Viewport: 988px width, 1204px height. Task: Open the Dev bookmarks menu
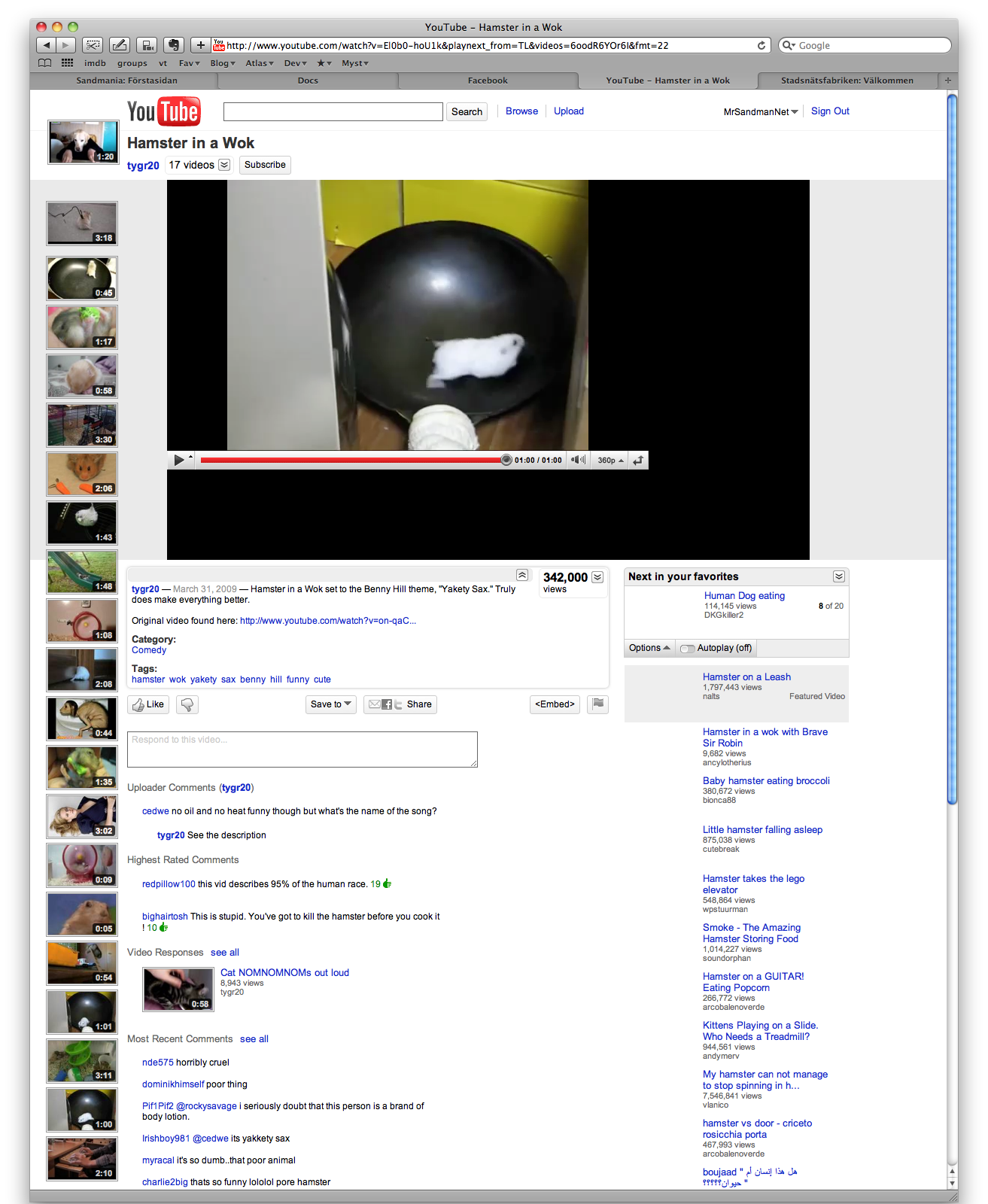(x=295, y=63)
